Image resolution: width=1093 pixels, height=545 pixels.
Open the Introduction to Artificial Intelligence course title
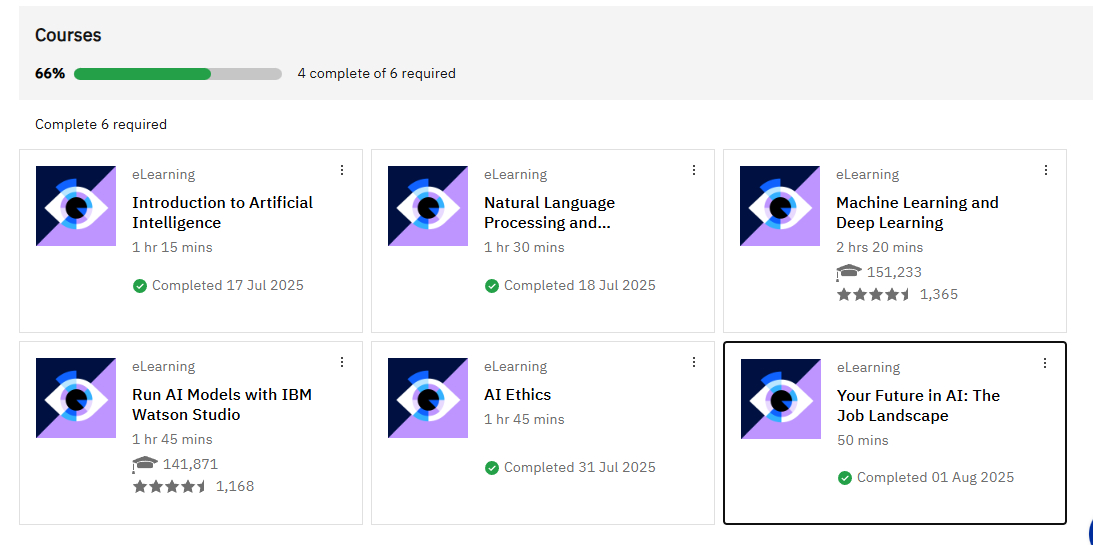(x=222, y=213)
